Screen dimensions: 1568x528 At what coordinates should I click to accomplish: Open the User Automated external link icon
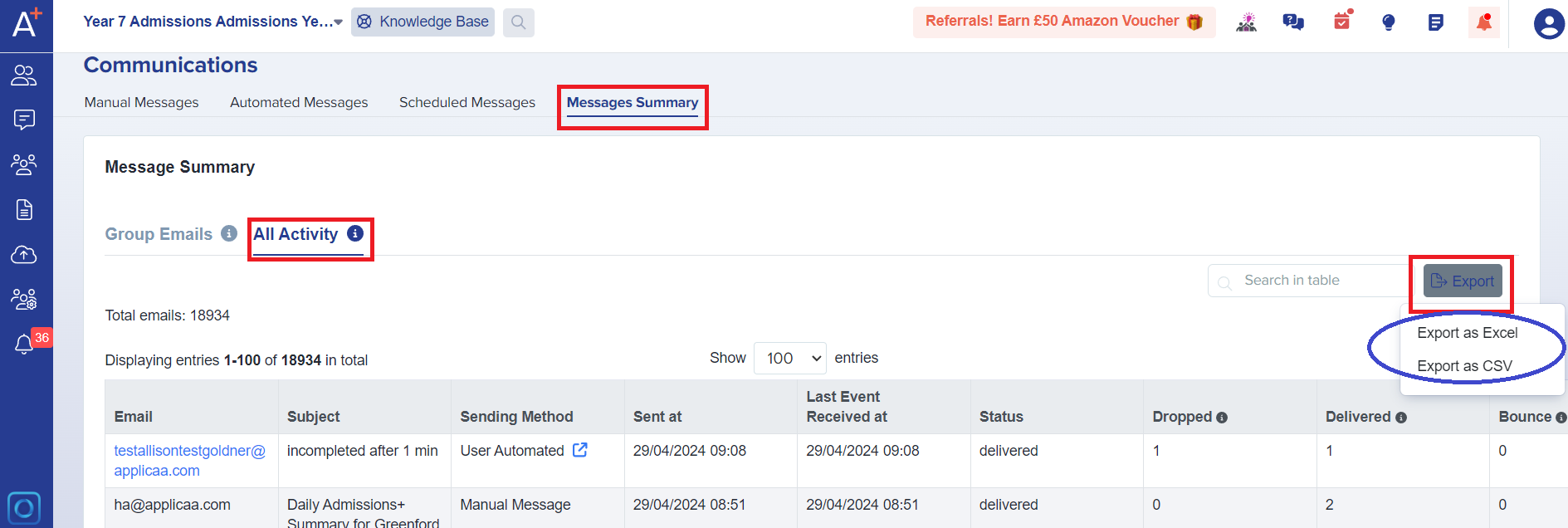580,450
